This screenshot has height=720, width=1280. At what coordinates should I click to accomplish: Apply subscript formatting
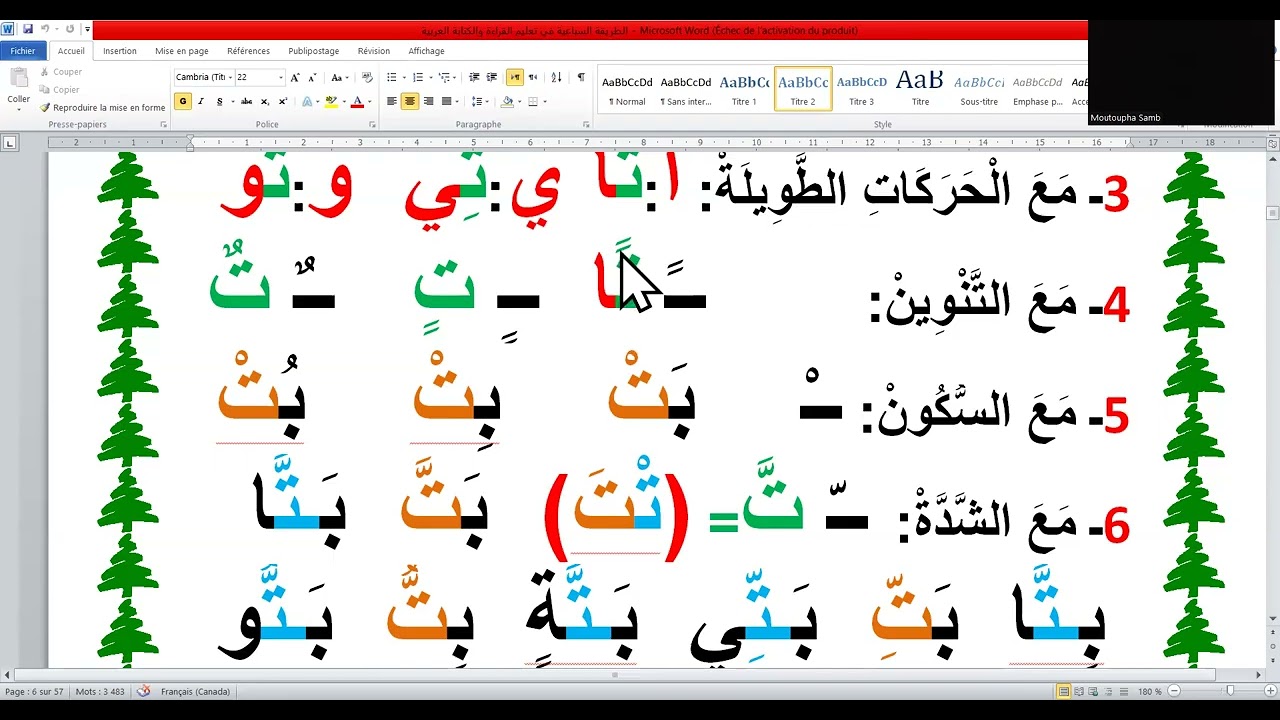point(265,101)
